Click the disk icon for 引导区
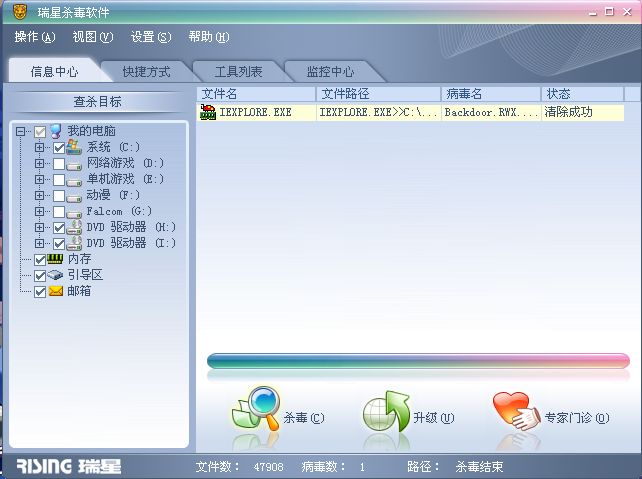642x479 pixels. 55,275
